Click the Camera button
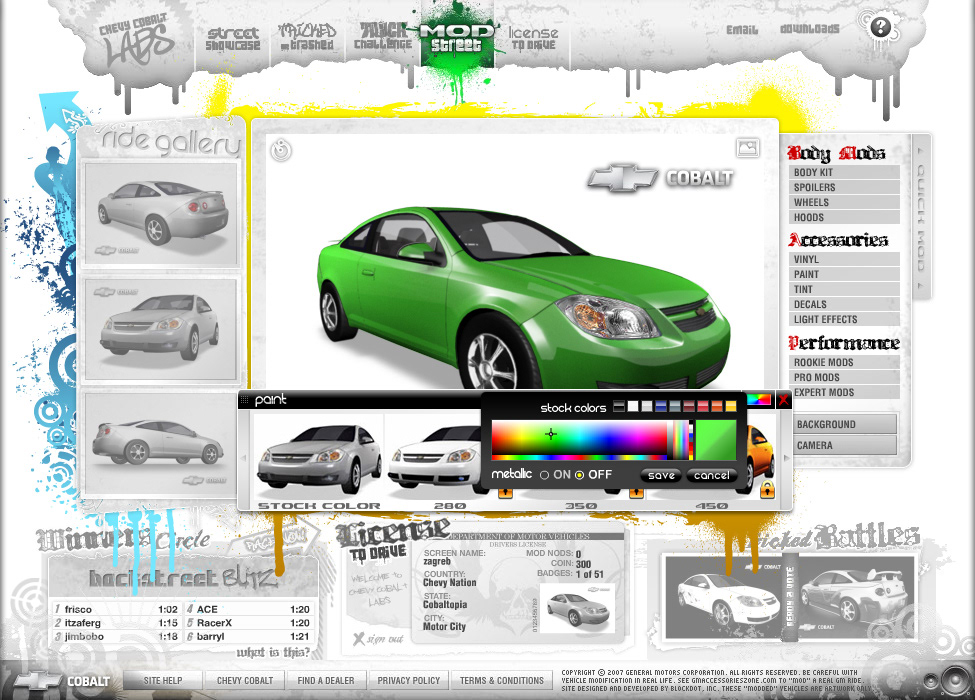This screenshot has width=975, height=700. tap(844, 445)
